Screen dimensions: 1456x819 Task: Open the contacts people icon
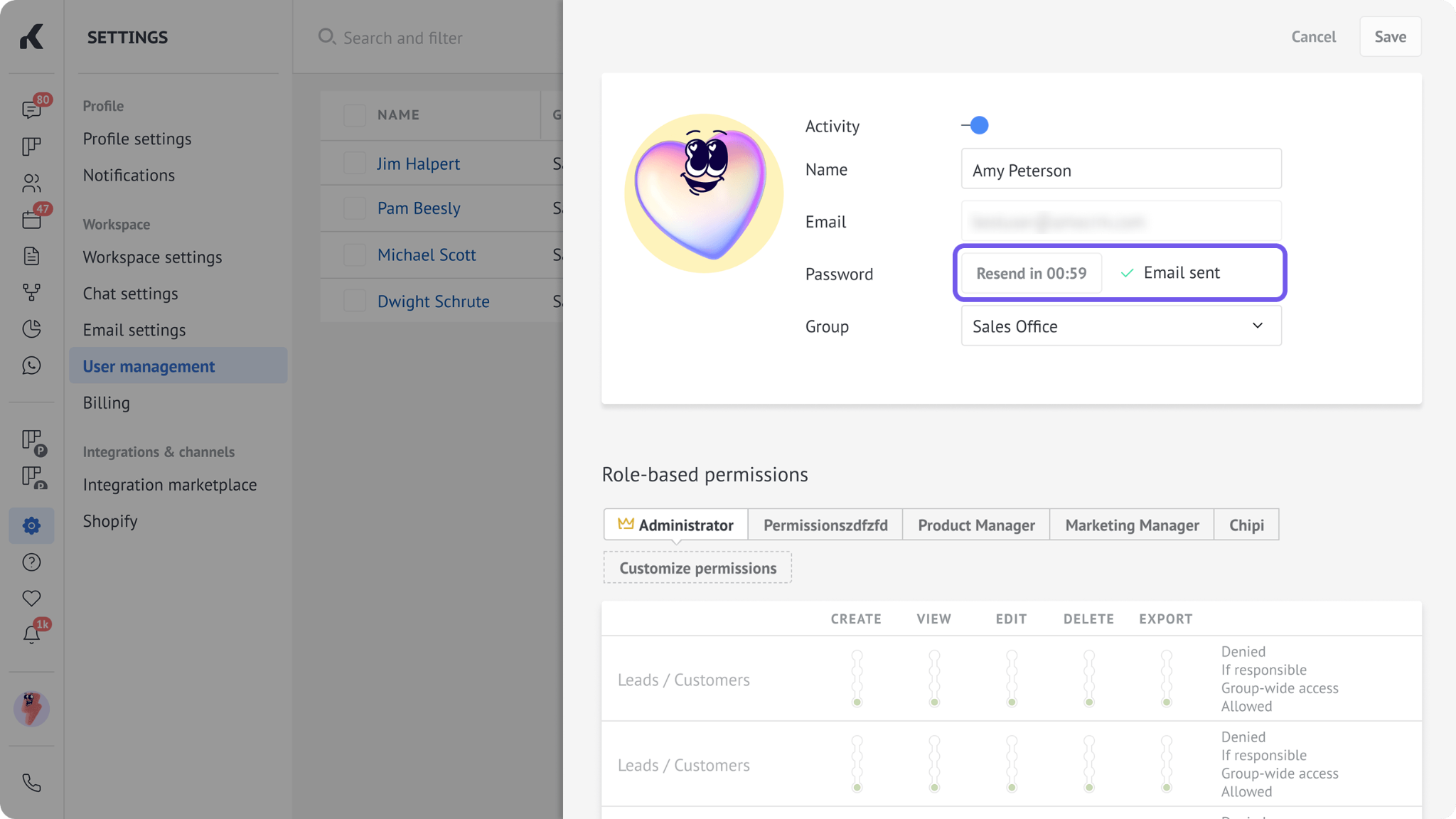(31, 183)
